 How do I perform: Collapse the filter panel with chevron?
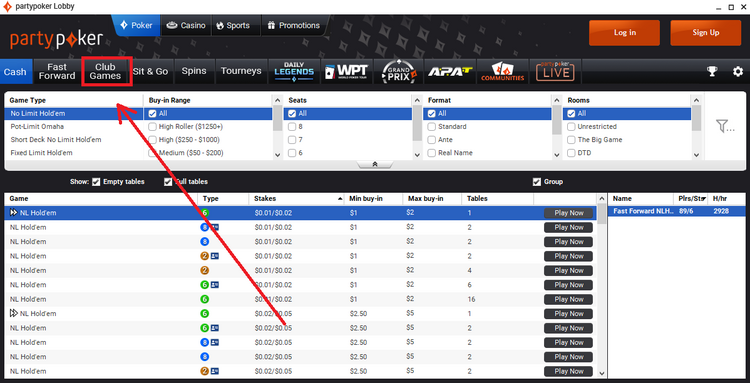[375, 164]
